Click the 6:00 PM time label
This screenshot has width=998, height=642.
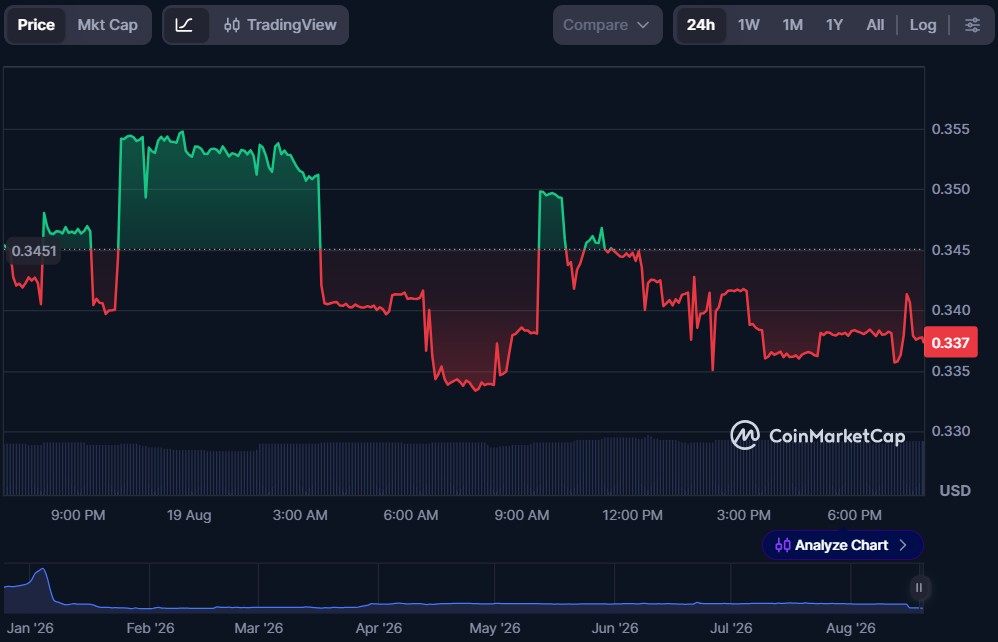(854, 515)
